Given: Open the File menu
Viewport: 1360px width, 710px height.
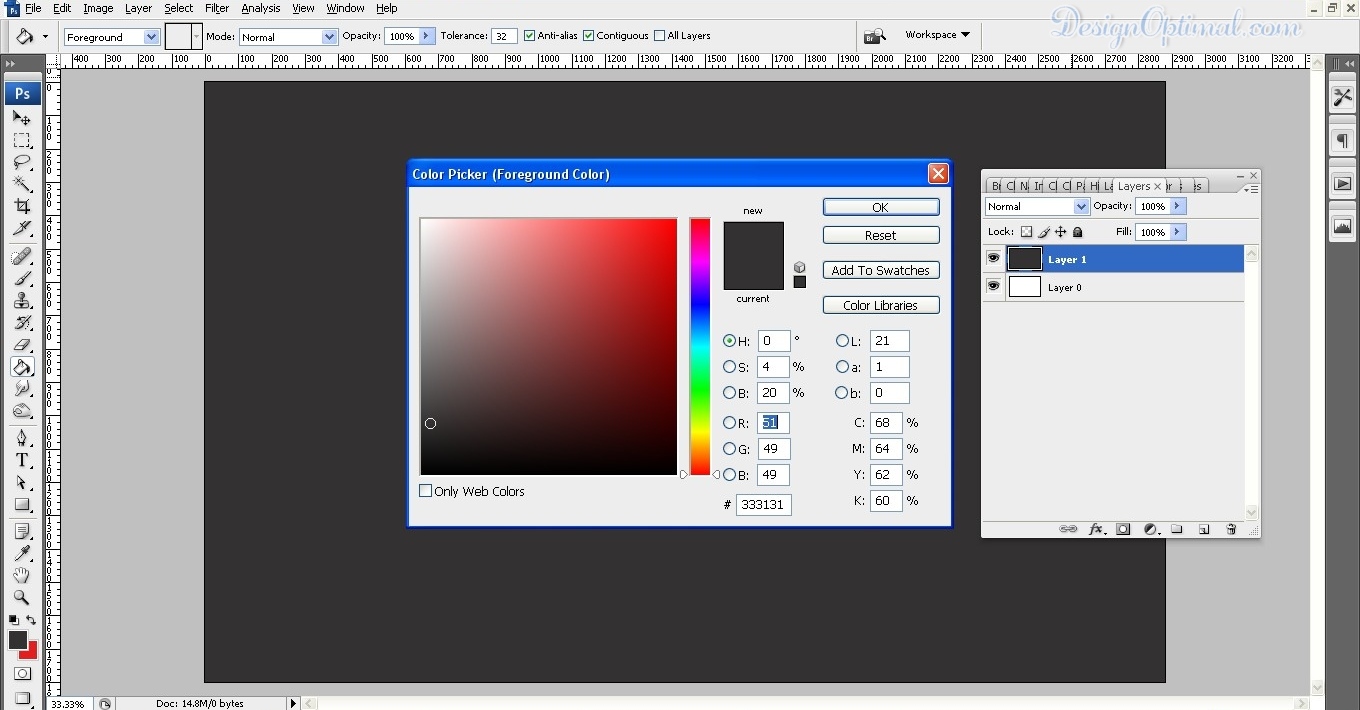Looking at the screenshot, I should 33,8.
